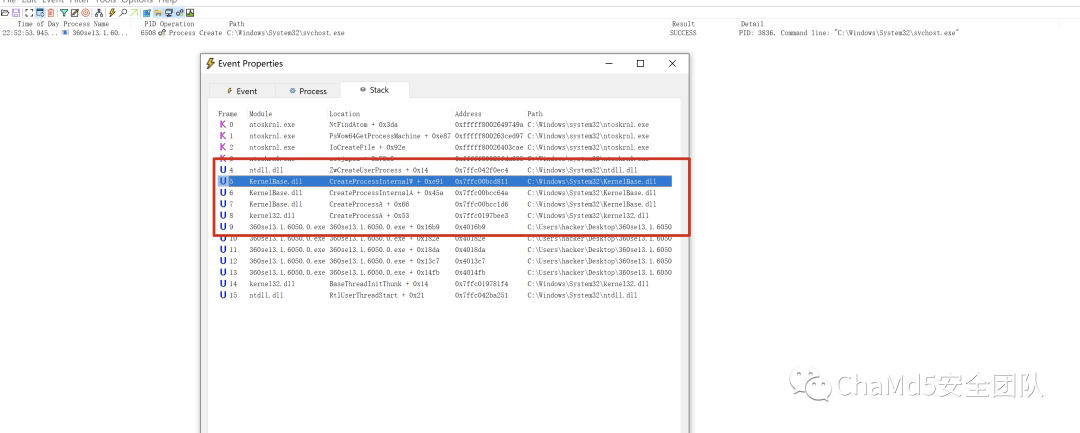The width and height of the screenshot is (1080, 433).
Task: Select the highlighted CreateProcessInternalW + 0xe91 frame
Action: coord(444,181)
